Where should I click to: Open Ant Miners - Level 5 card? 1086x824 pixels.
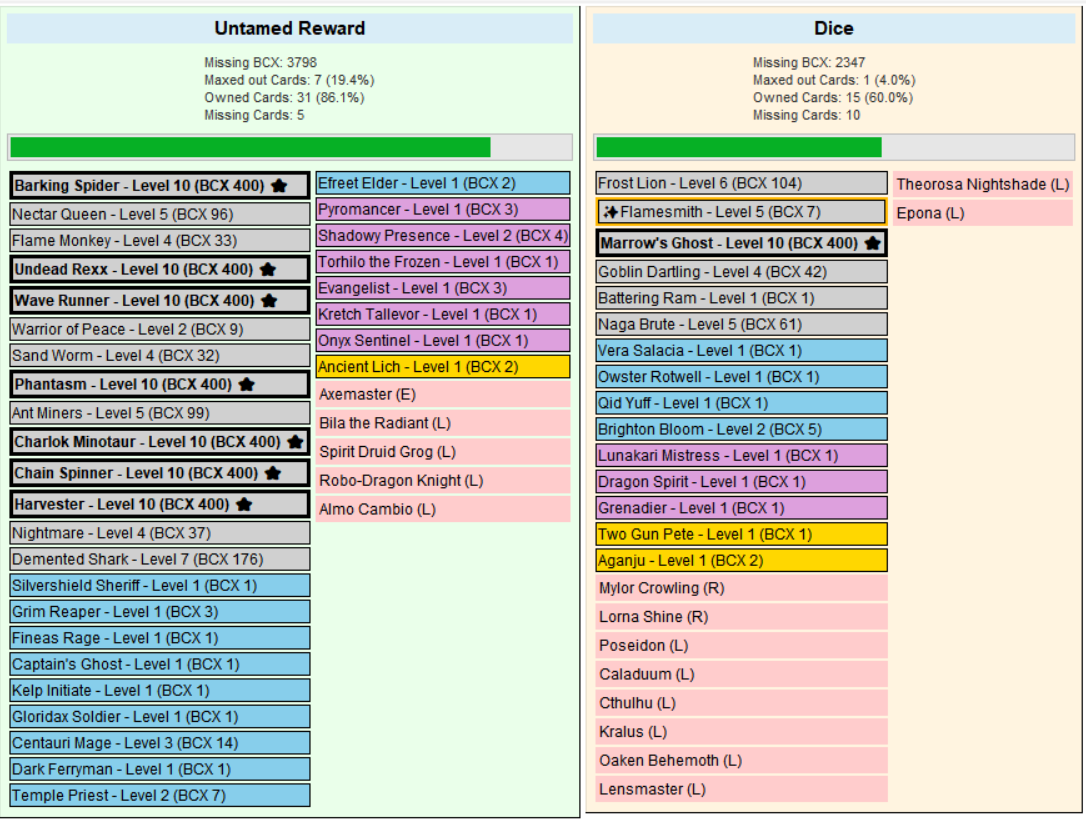point(160,413)
